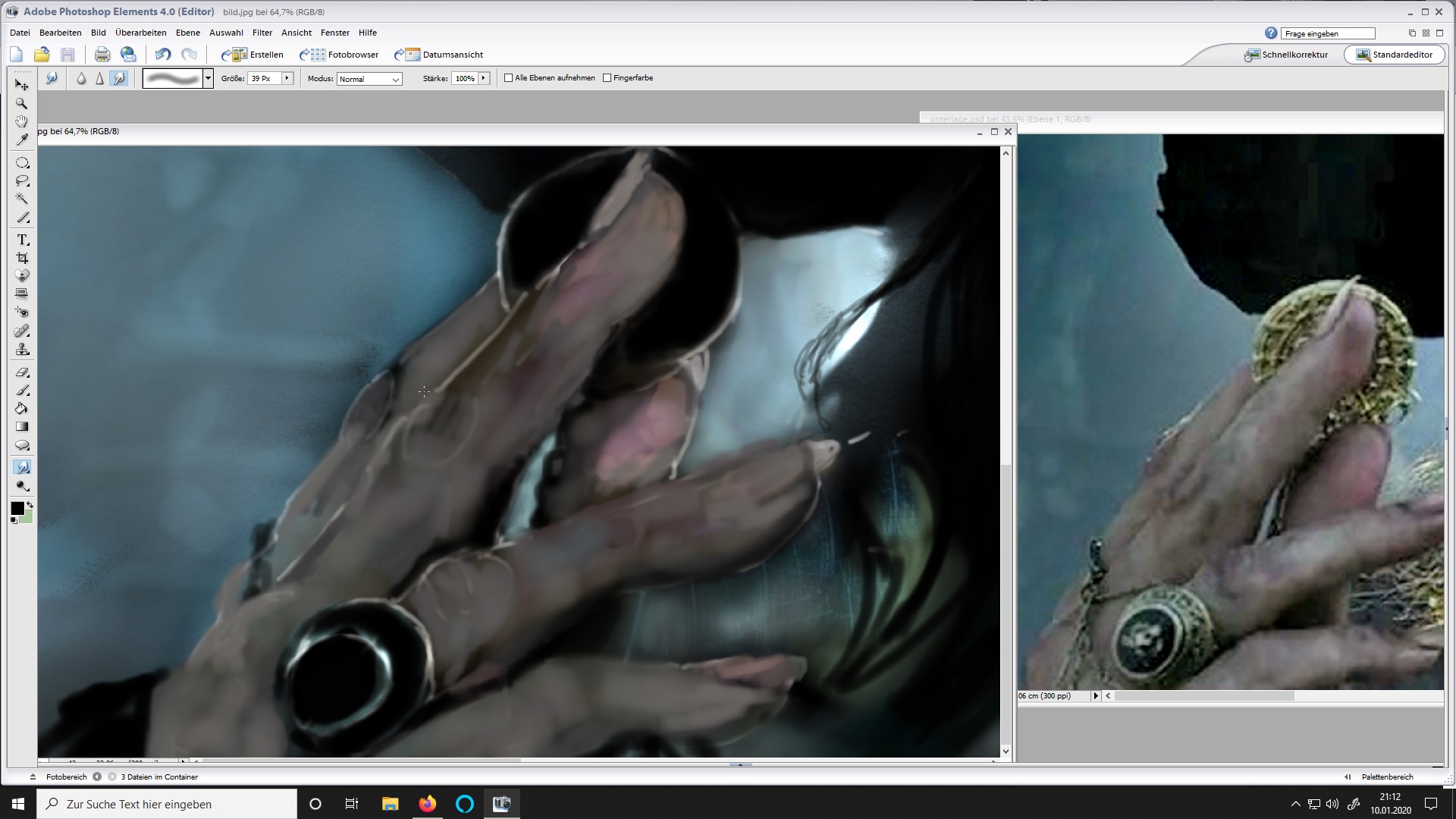Expand the Stärke slider arrow
Viewport: 1456px width, 819px height.
click(483, 78)
